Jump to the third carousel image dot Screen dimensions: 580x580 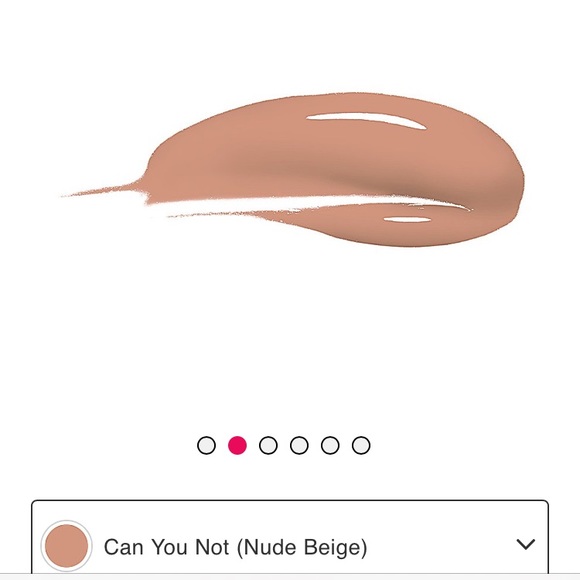[x=268, y=445]
